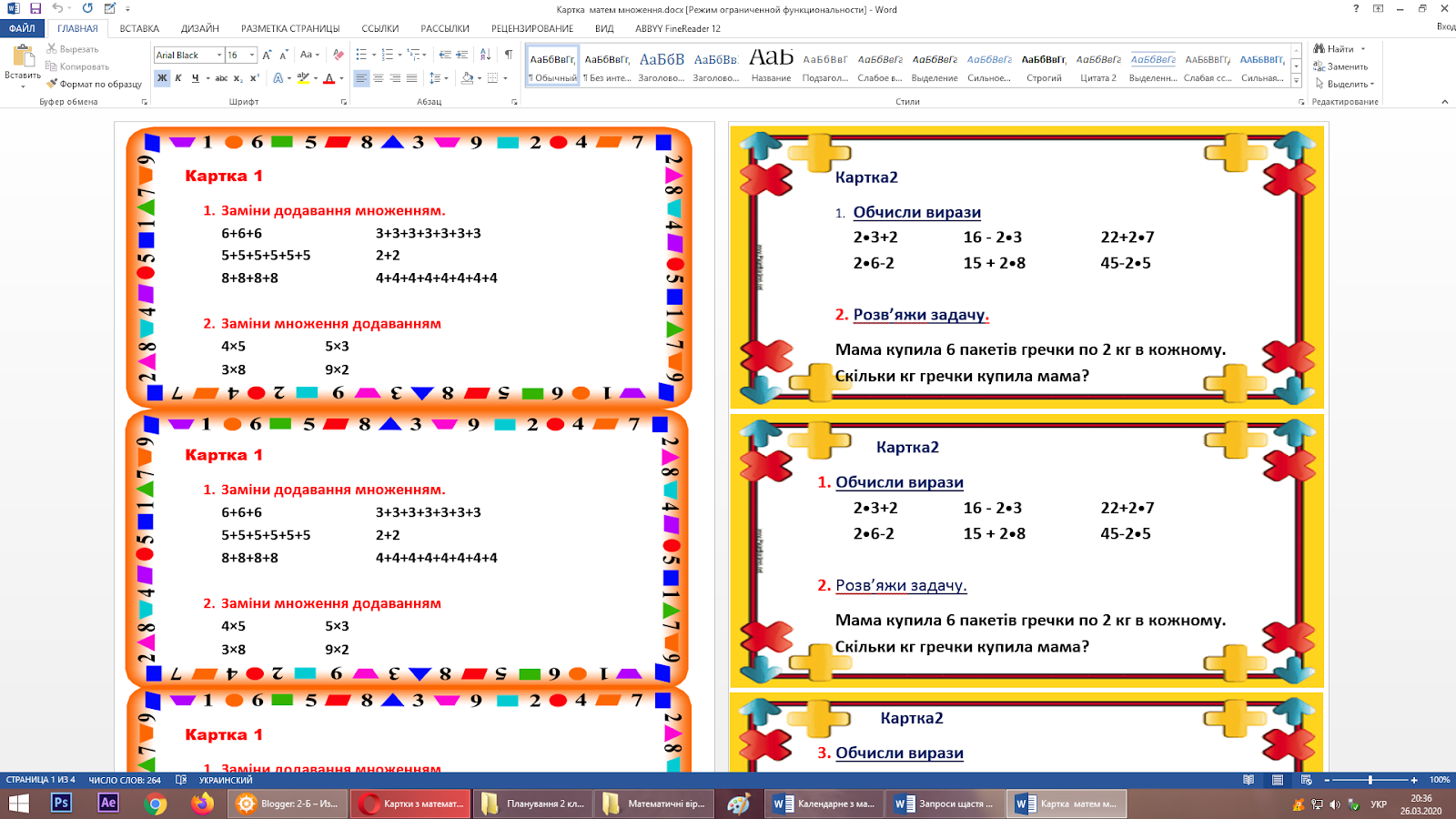Apply yellow text highlight color
Screen dimensions: 1456x819
(x=303, y=78)
